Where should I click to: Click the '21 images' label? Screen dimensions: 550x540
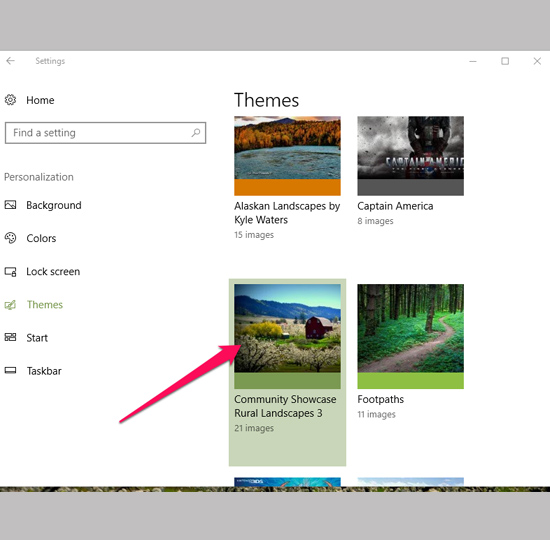(x=254, y=428)
